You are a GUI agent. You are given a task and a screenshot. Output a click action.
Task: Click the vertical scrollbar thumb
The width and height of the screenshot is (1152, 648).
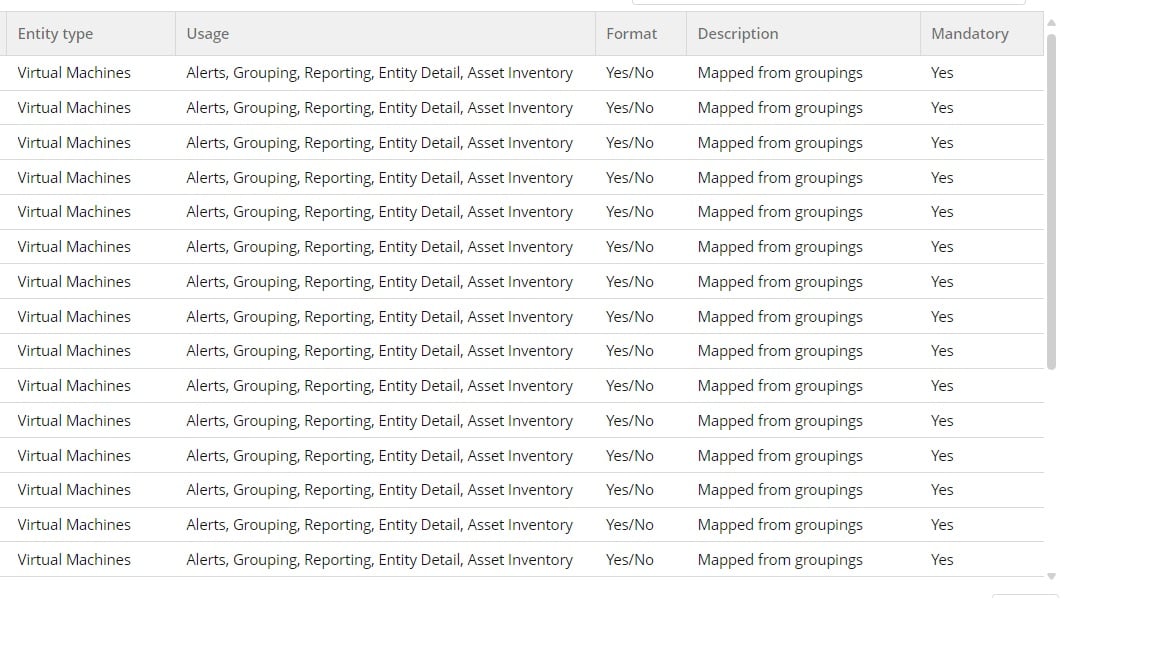[x=1051, y=201]
